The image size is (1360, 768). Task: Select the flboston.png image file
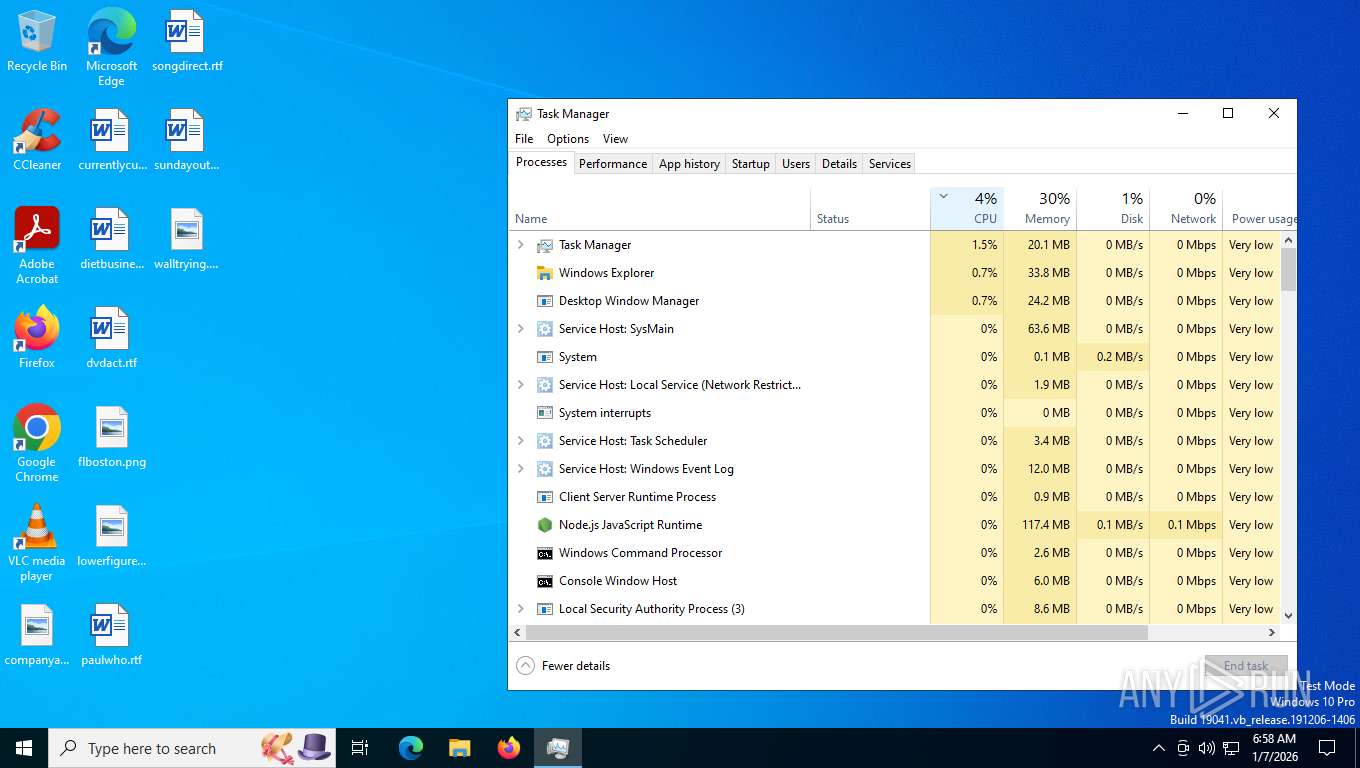[x=112, y=438]
